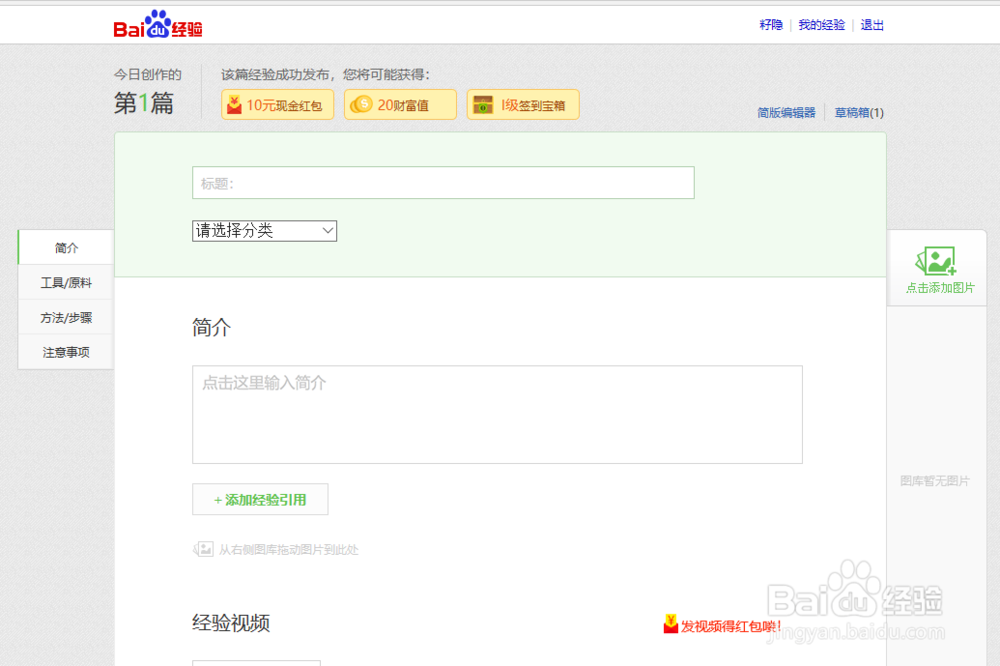1000x666 pixels.
Task: Click the add image icon on the right panel
Action: tap(936, 261)
